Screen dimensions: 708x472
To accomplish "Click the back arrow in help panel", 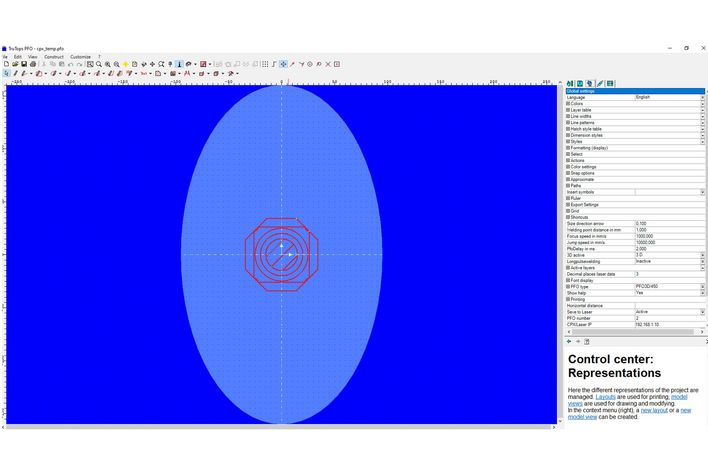I will coord(569,341).
